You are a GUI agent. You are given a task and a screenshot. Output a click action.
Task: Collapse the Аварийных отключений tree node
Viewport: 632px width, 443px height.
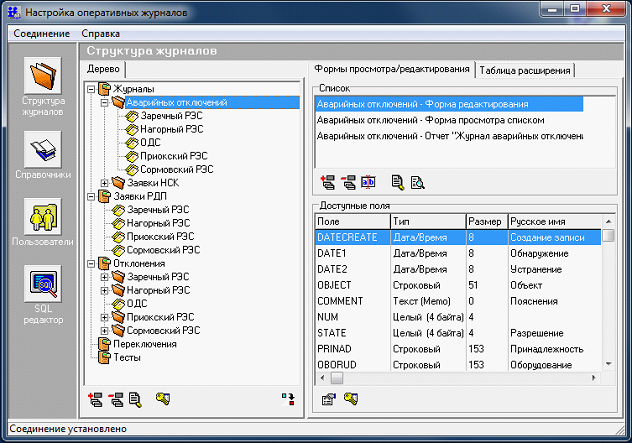click(x=106, y=103)
